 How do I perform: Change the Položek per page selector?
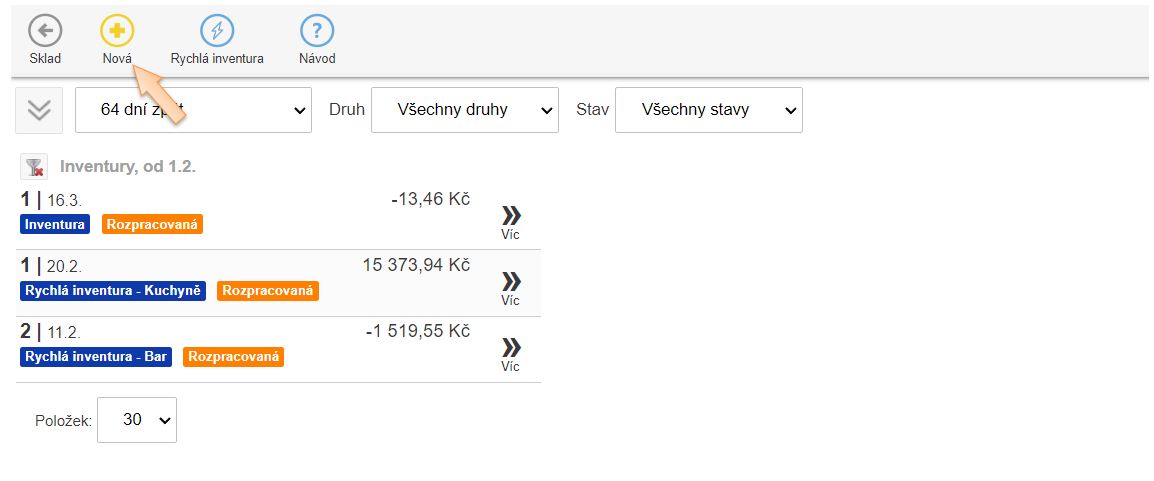139,420
